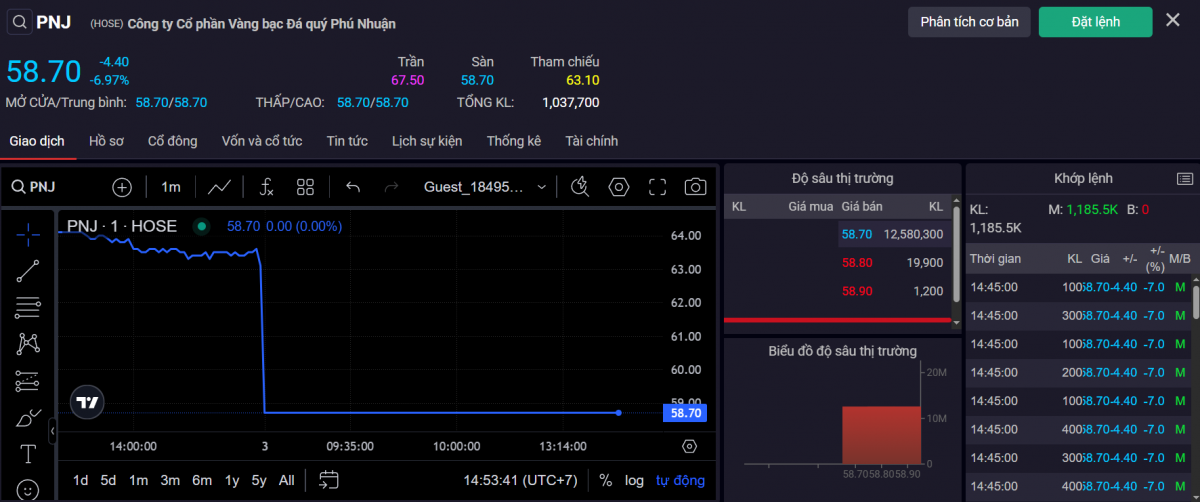Open the emoji icons tool
The width and height of the screenshot is (1200, 502).
tap(28, 490)
